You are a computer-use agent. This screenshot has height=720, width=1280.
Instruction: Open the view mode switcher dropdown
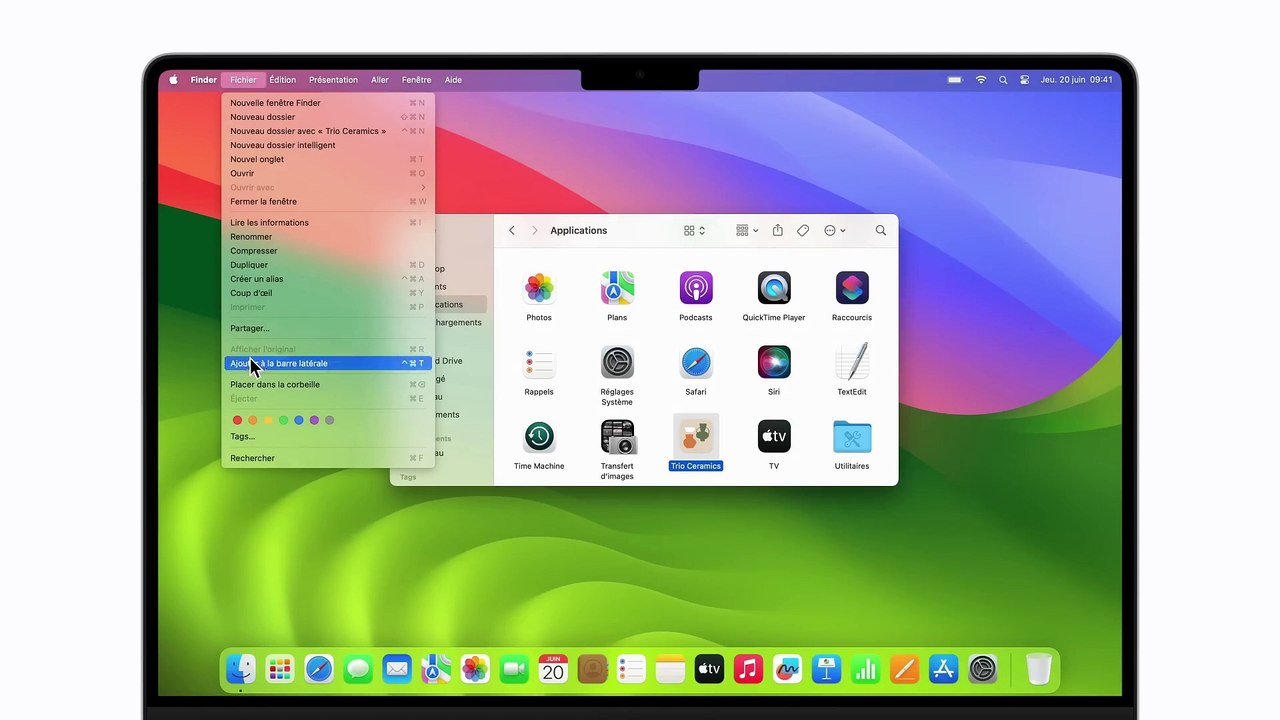(695, 230)
